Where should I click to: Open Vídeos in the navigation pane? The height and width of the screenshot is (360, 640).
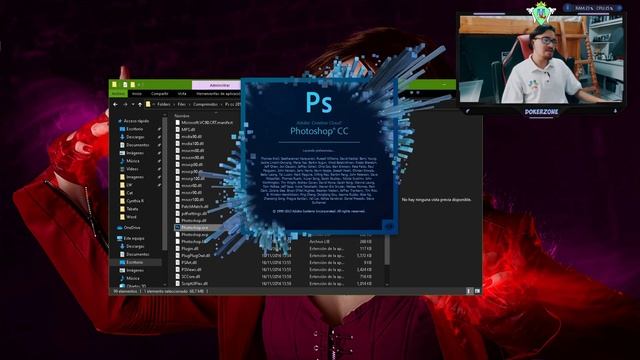132,169
